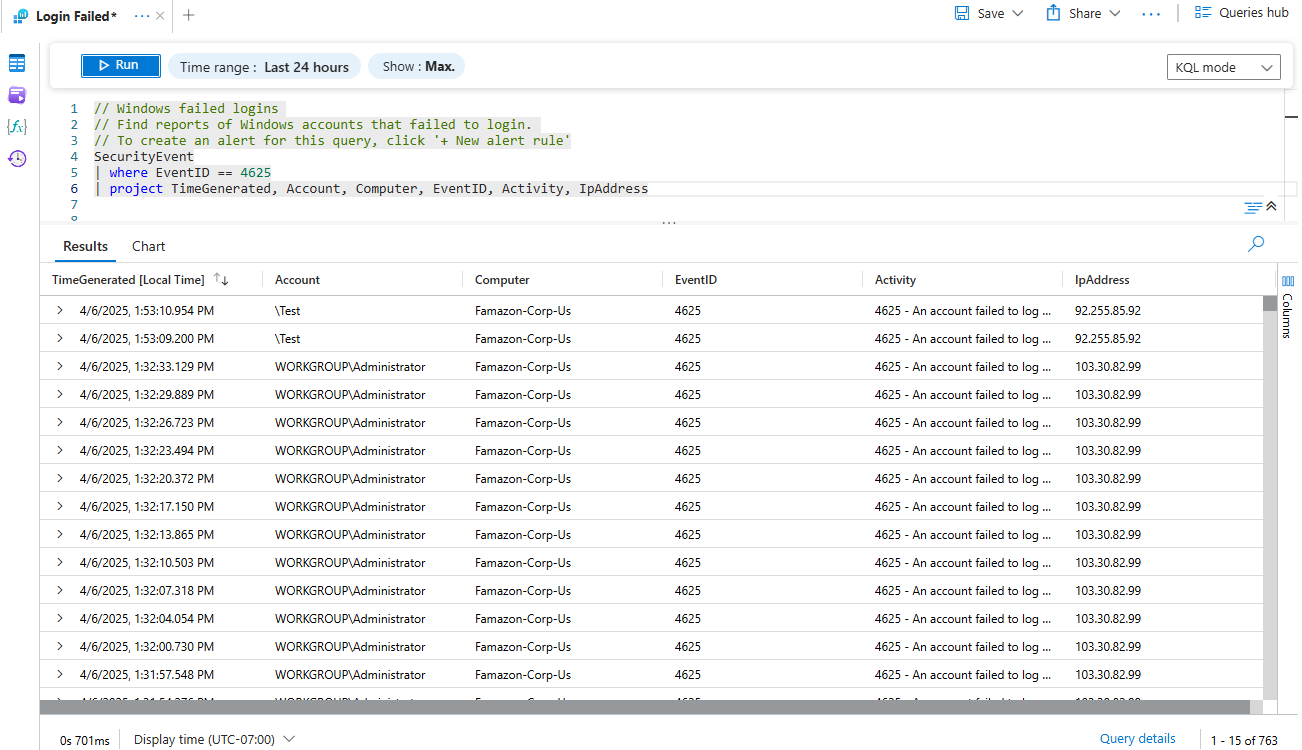Sort by TimeGenerated column sort icon
This screenshot has height=750, width=1302.
[x=221, y=280]
